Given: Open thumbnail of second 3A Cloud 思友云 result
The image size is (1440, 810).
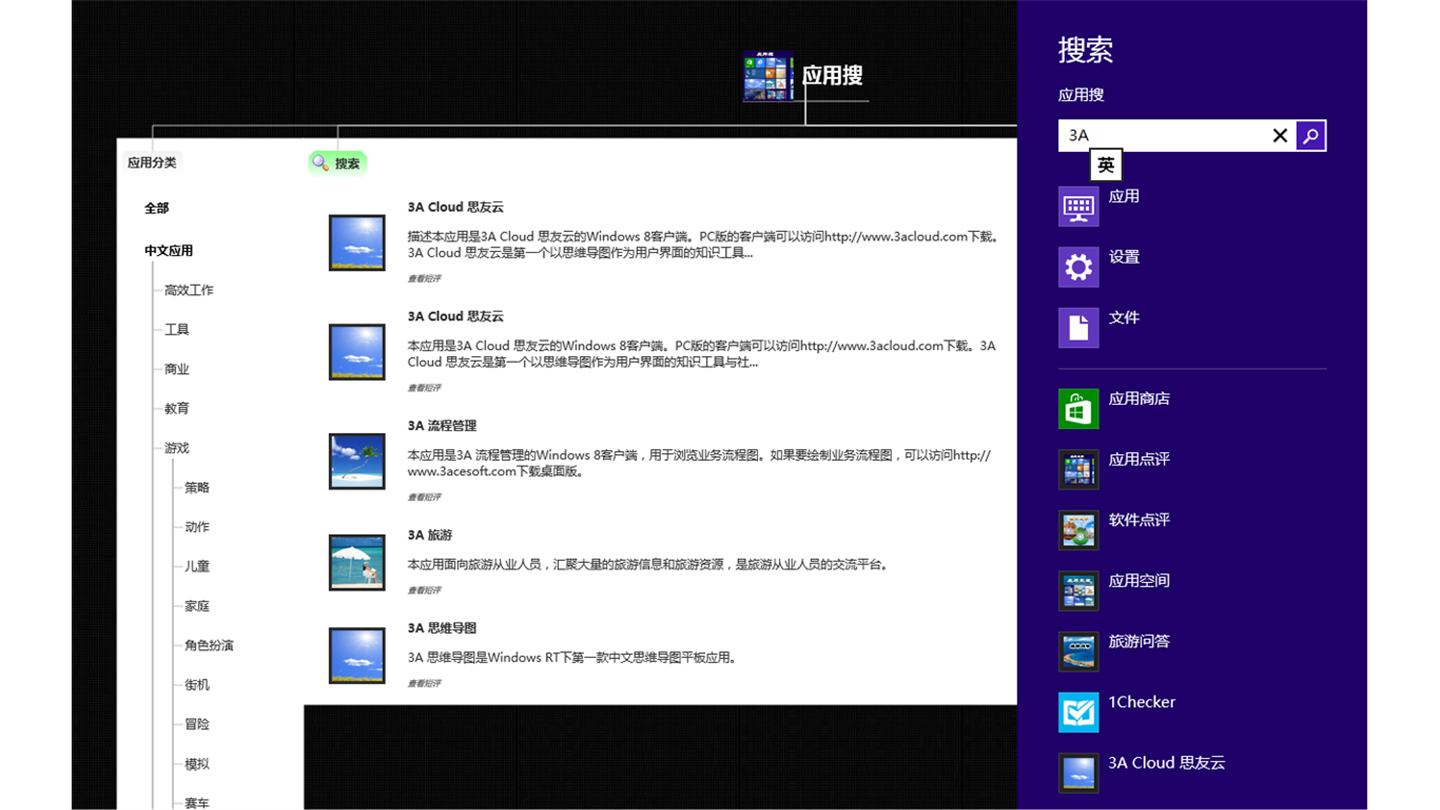Looking at the screenshot, I should 357,352.
